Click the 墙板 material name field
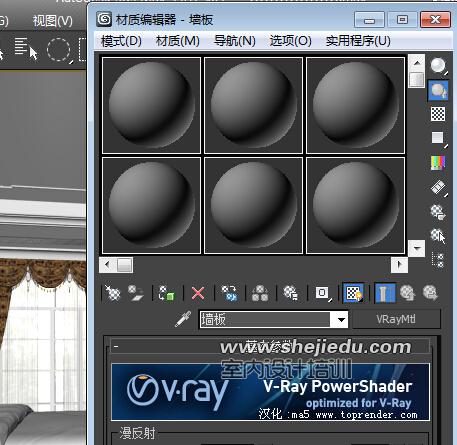457x445 pixels. [x=265, y=320]
